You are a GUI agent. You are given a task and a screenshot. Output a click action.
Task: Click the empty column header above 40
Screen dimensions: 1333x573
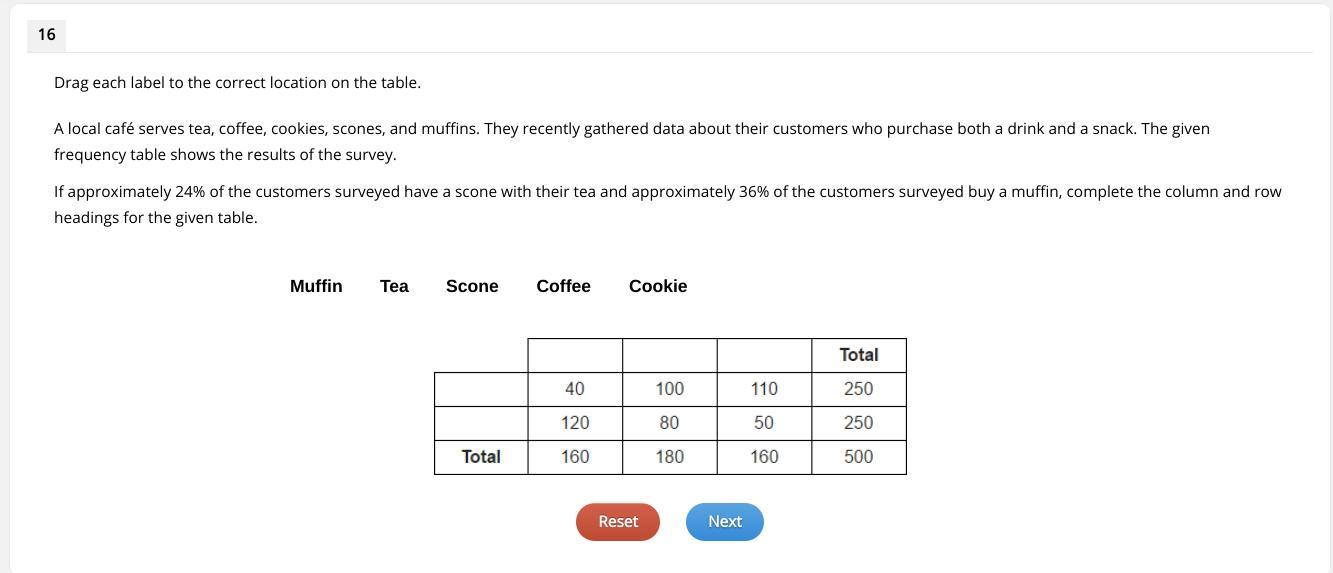pyautogui.click(x=575, y=355)
